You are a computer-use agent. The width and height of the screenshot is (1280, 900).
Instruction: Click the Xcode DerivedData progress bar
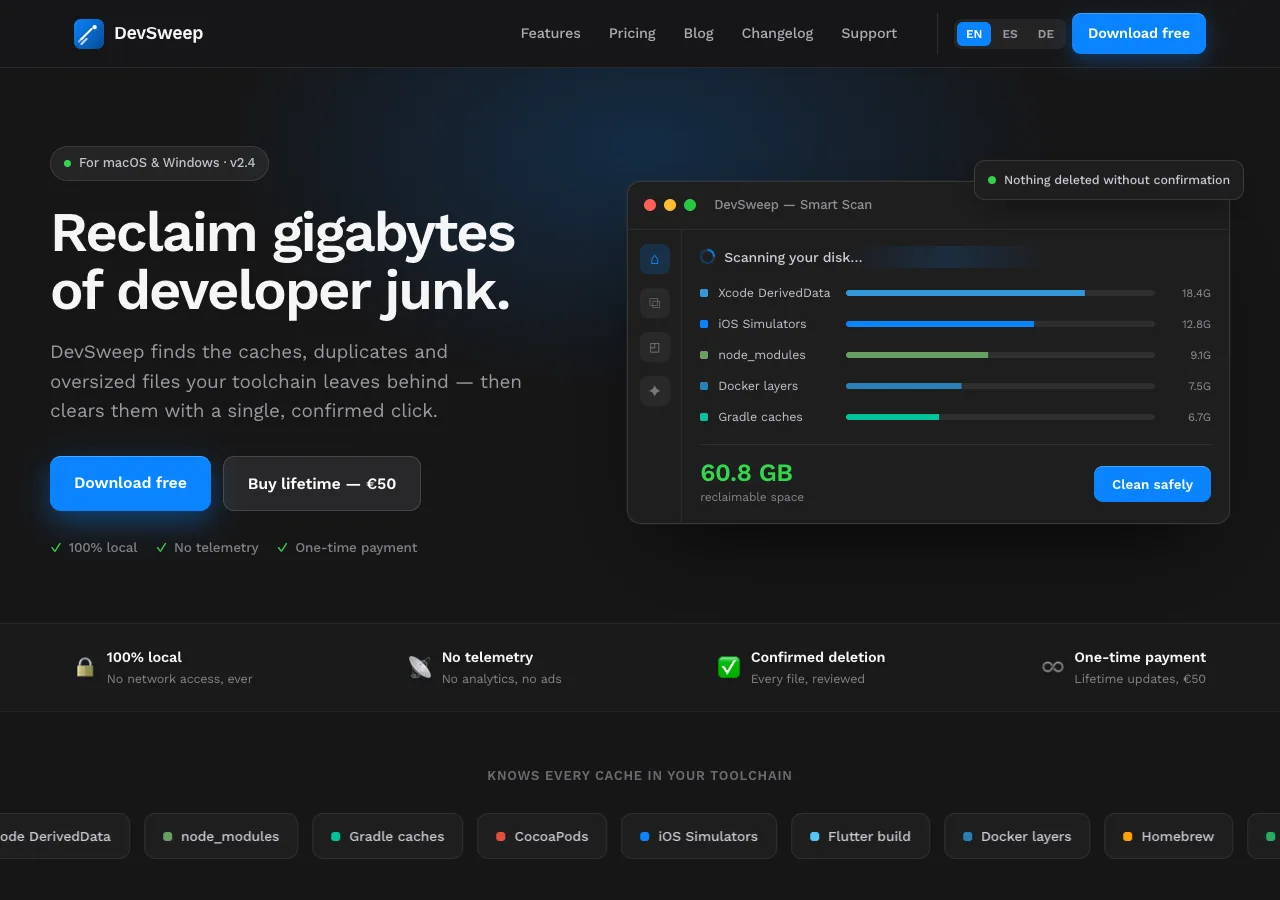1000,293
